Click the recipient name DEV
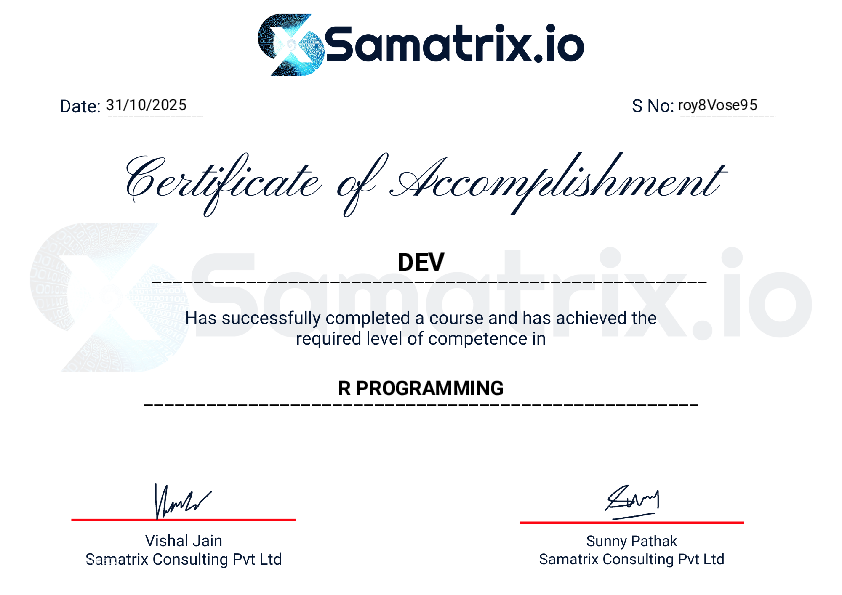 point(421,263)
